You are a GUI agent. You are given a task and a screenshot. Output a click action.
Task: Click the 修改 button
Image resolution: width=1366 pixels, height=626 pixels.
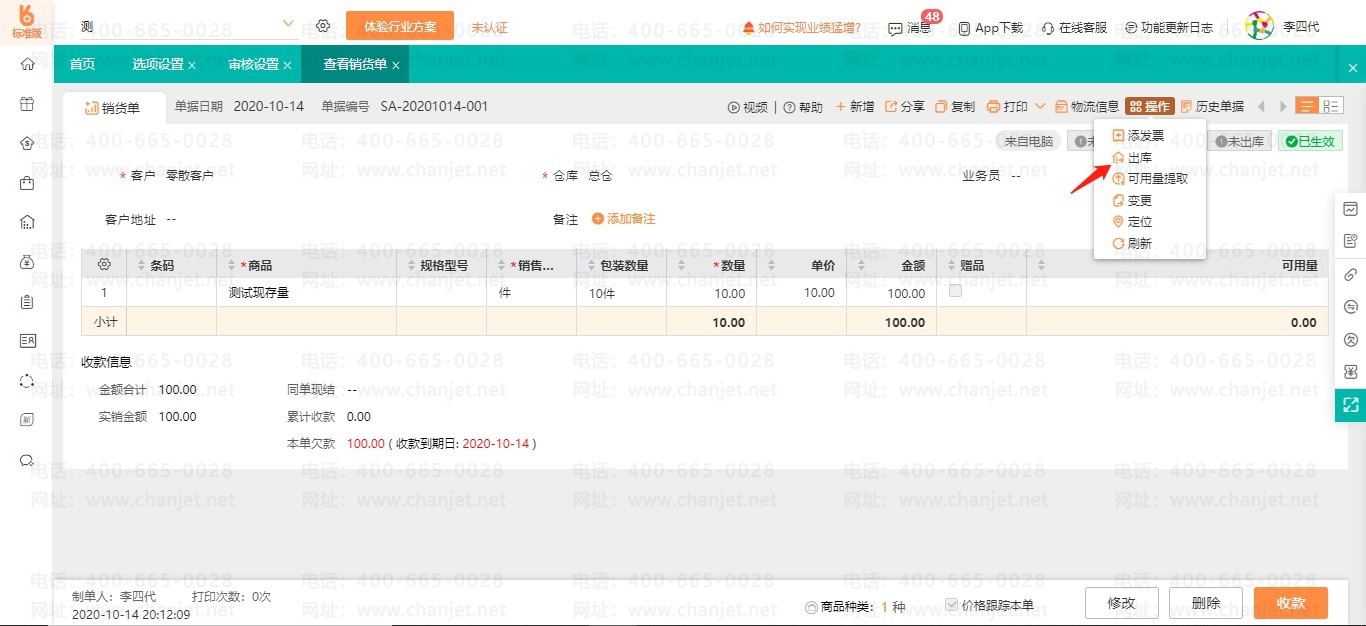coord(1121,603)
